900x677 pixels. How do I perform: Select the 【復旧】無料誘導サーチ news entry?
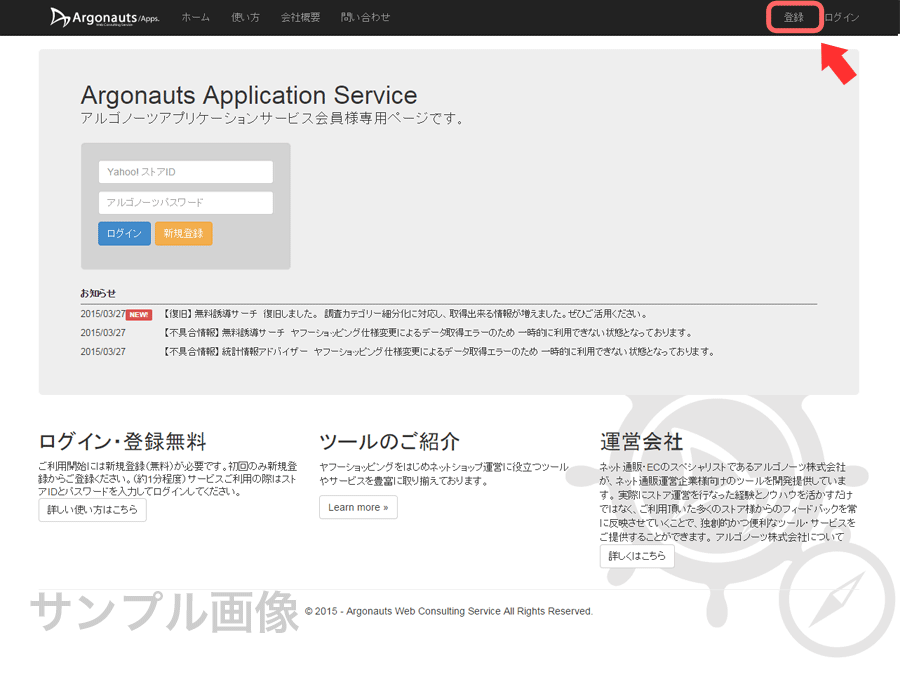[x=405, y=314]
